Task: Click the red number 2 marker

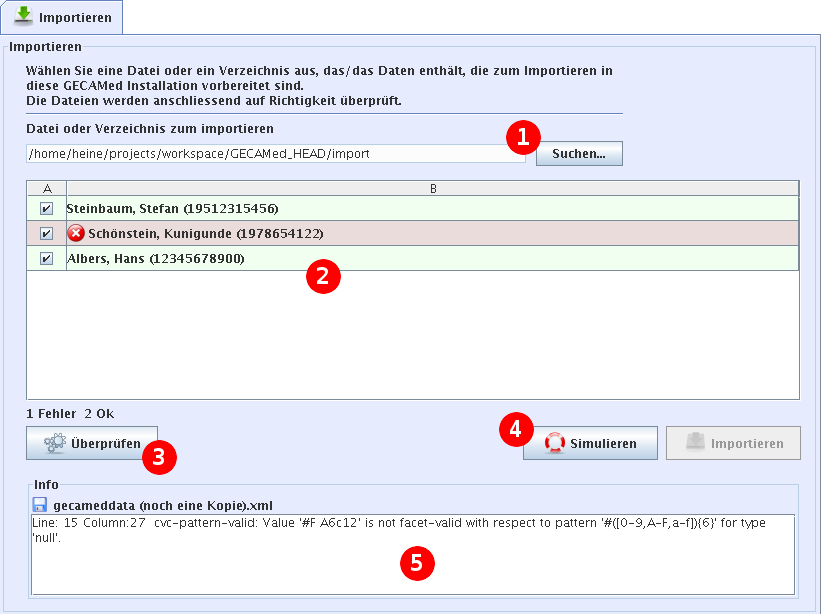Action: click(322, 276)
